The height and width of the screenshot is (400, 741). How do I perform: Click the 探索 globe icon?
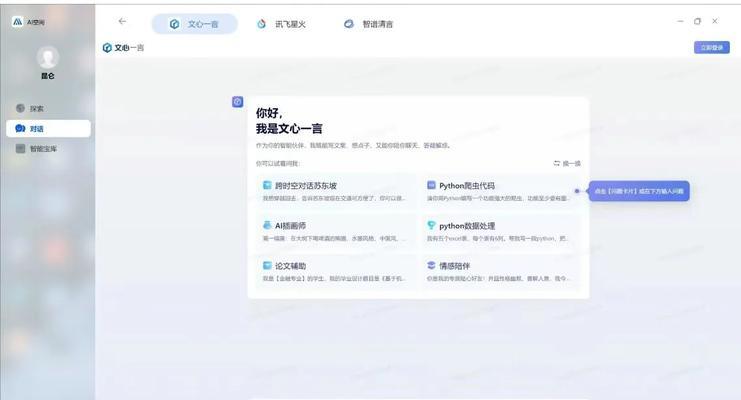(x=20, y=108)
